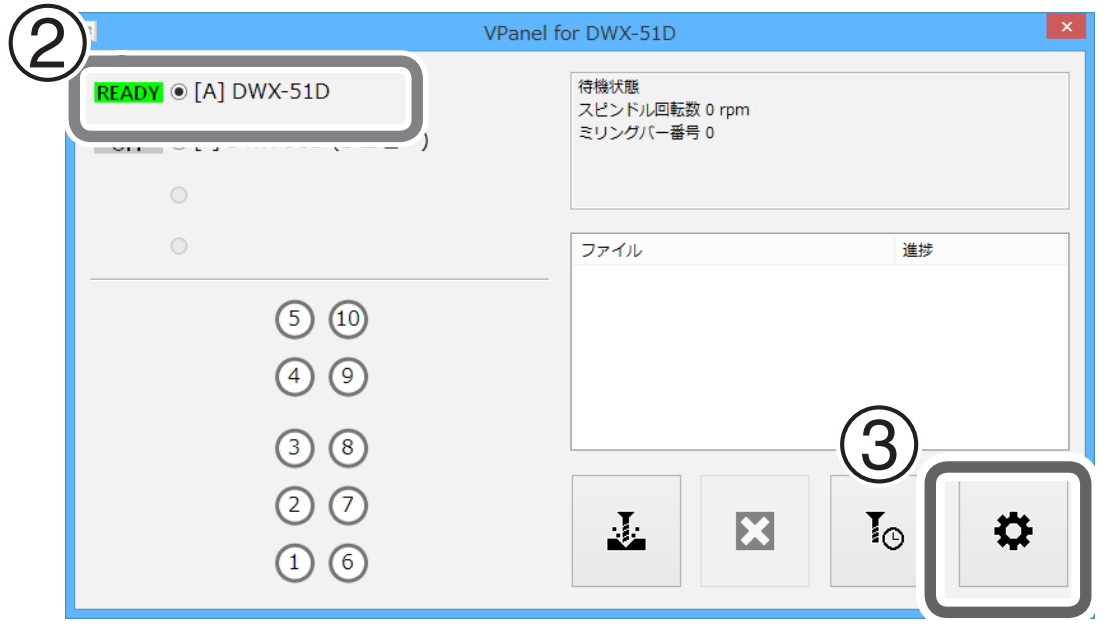The height and width of the screenshot is (636, 1113).
Task: Select milling bur number 8 circle
Action: tap(348, 447)
